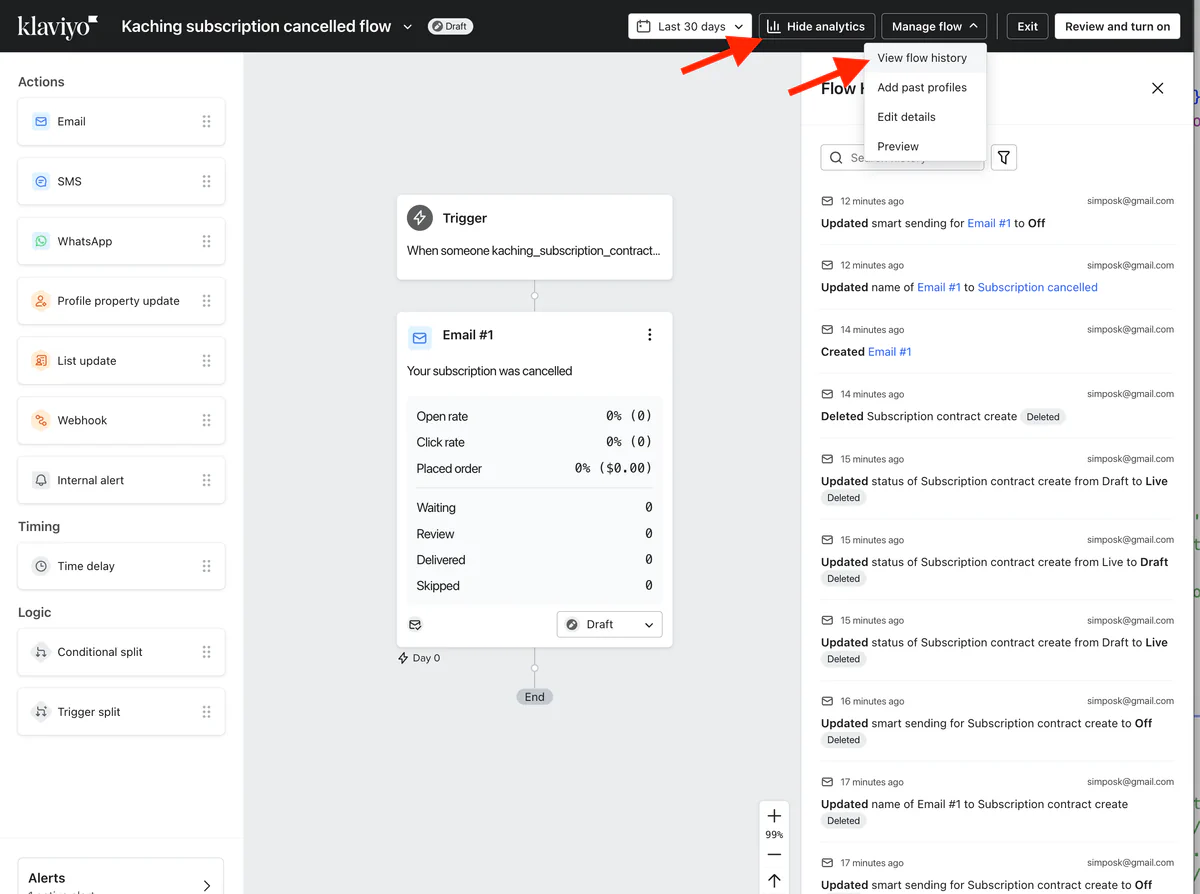Click the Email #1 envelope icon
Screen dimensions: 1200x894
(x=420, y=337)
